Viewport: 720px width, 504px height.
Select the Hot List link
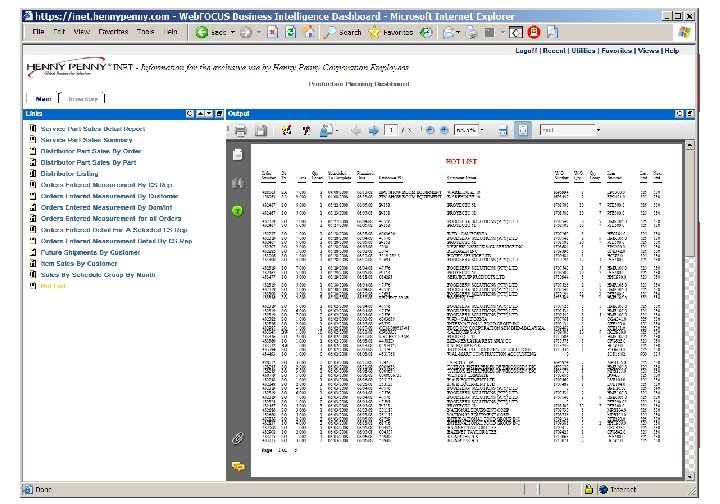pos(53,286)
